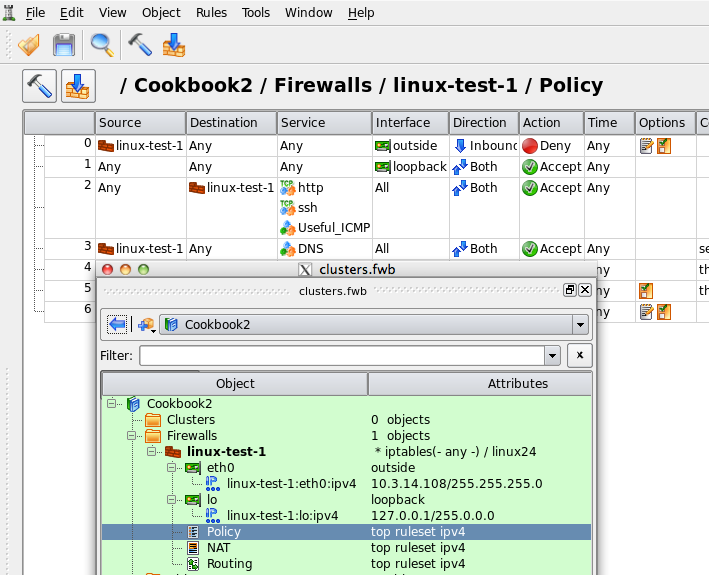709x575 pixels.
Task: Save file with the floppy disk icon
Action: click(x=64, y=45)
